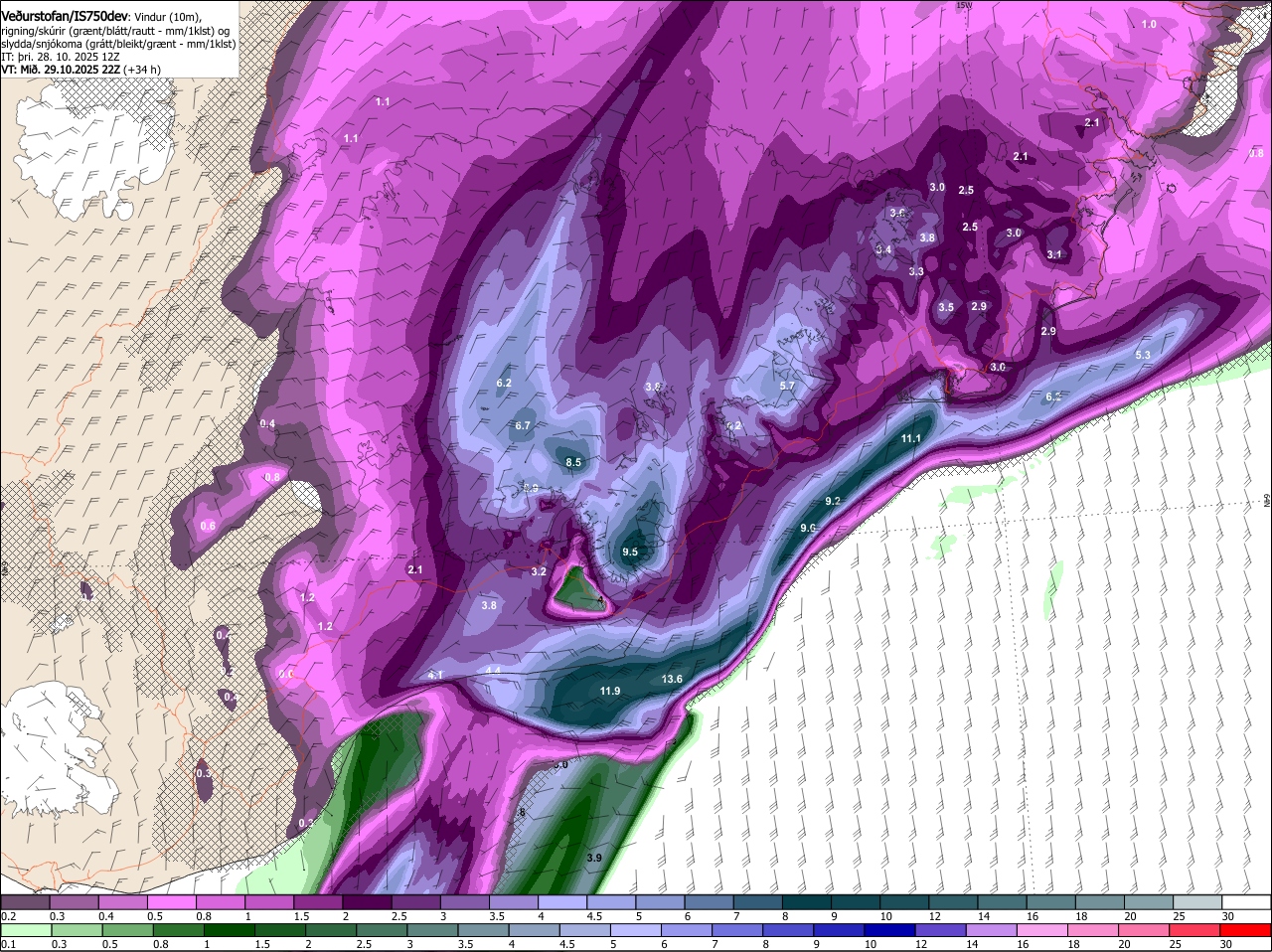Click the periwinkle swatch above 6 in lower legend
The width and height of the screenshot is (1272, 952).
(x=685, y=931)
